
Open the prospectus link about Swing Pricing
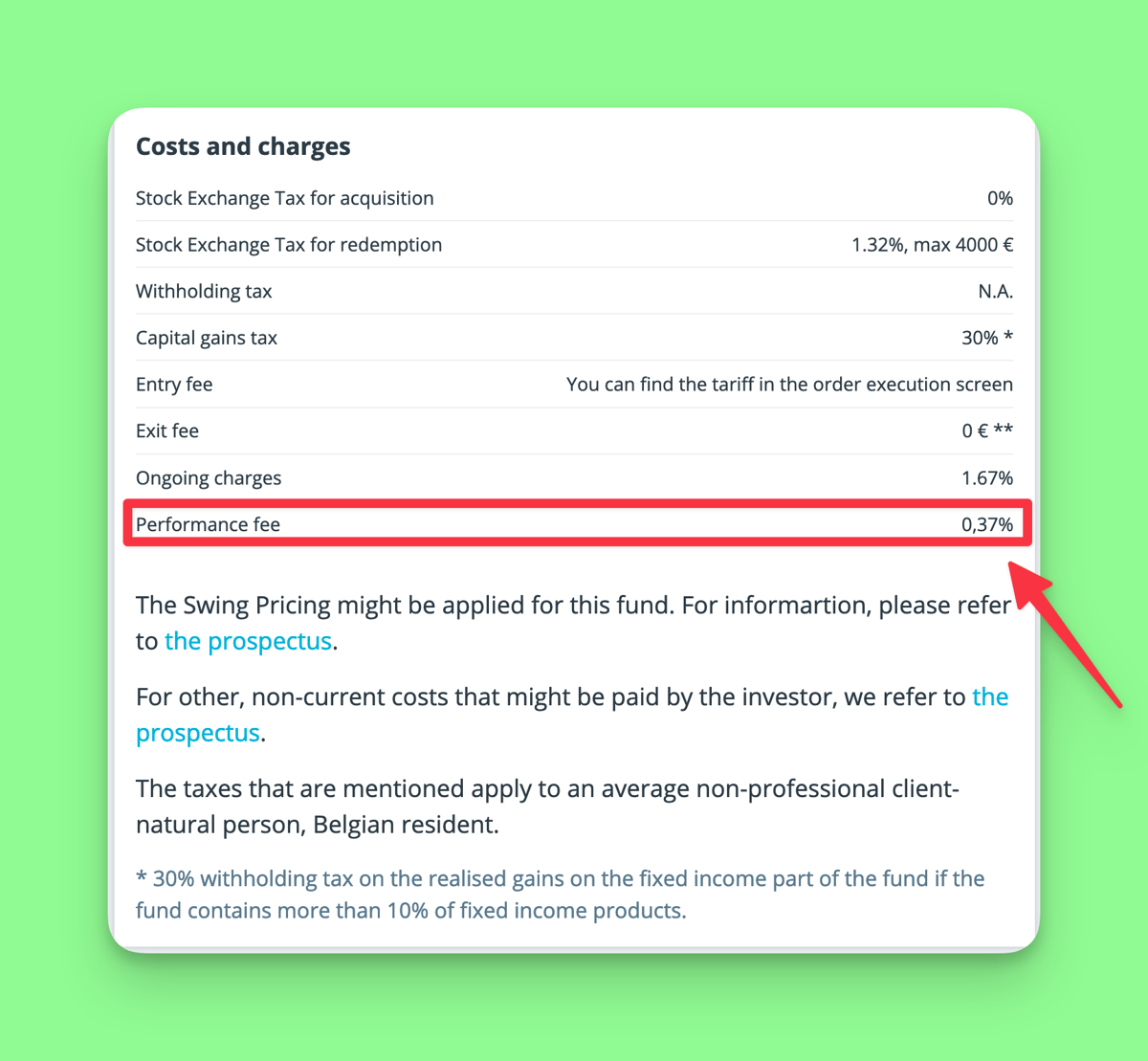pos(248,641)
